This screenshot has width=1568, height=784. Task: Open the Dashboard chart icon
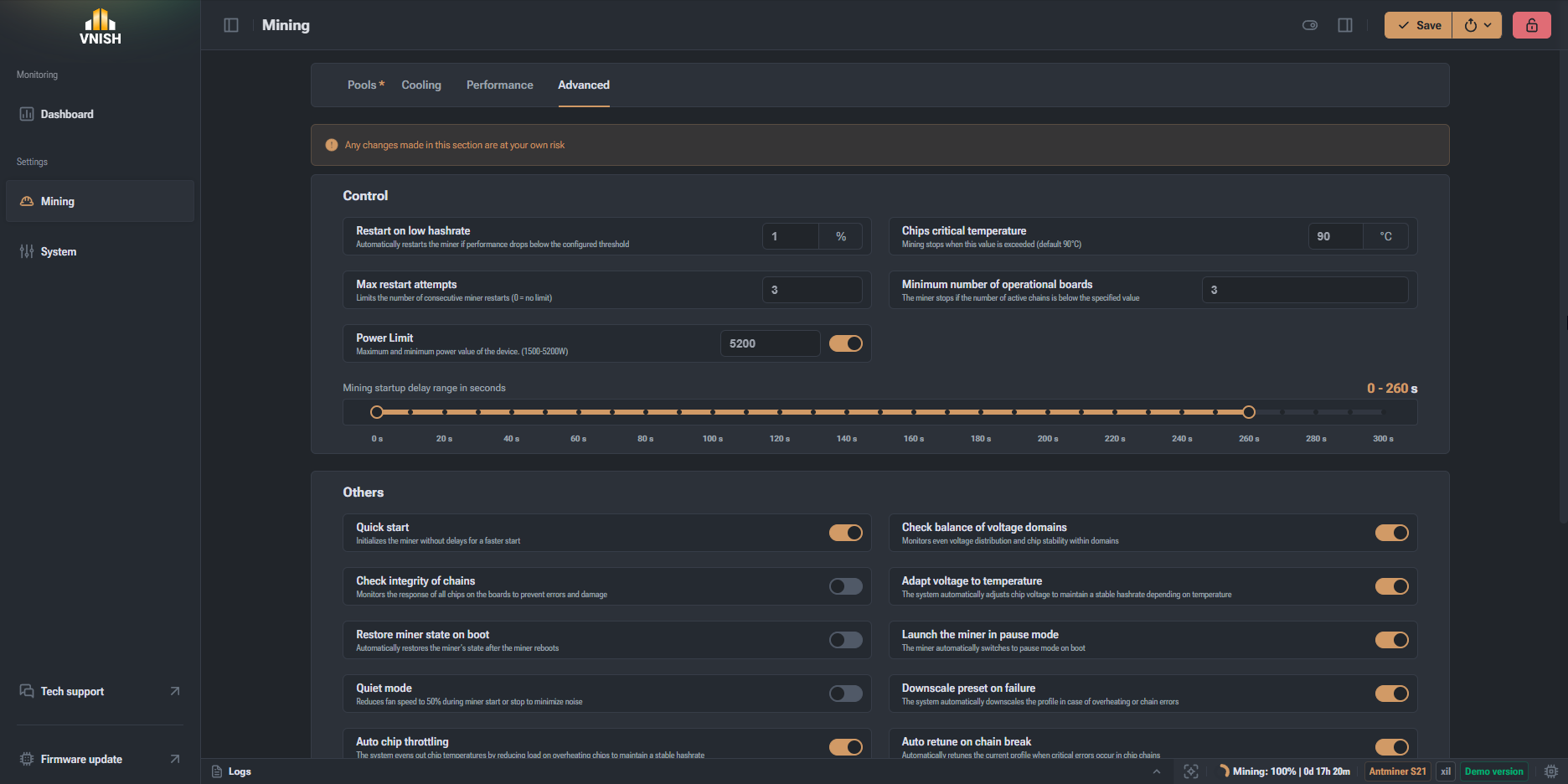[x=27, y=114]
